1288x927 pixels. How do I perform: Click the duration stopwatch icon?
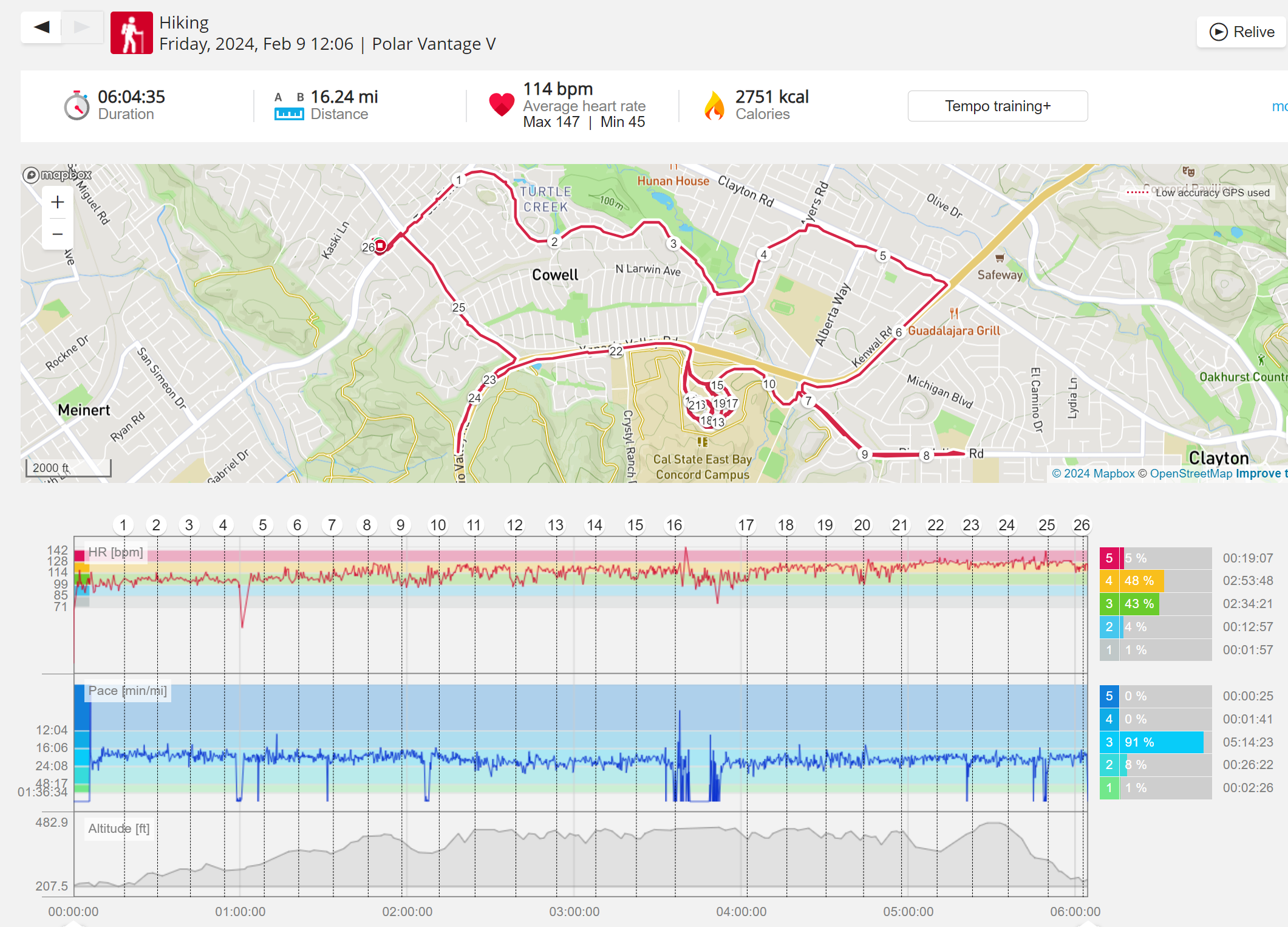[x=77, y=106]
